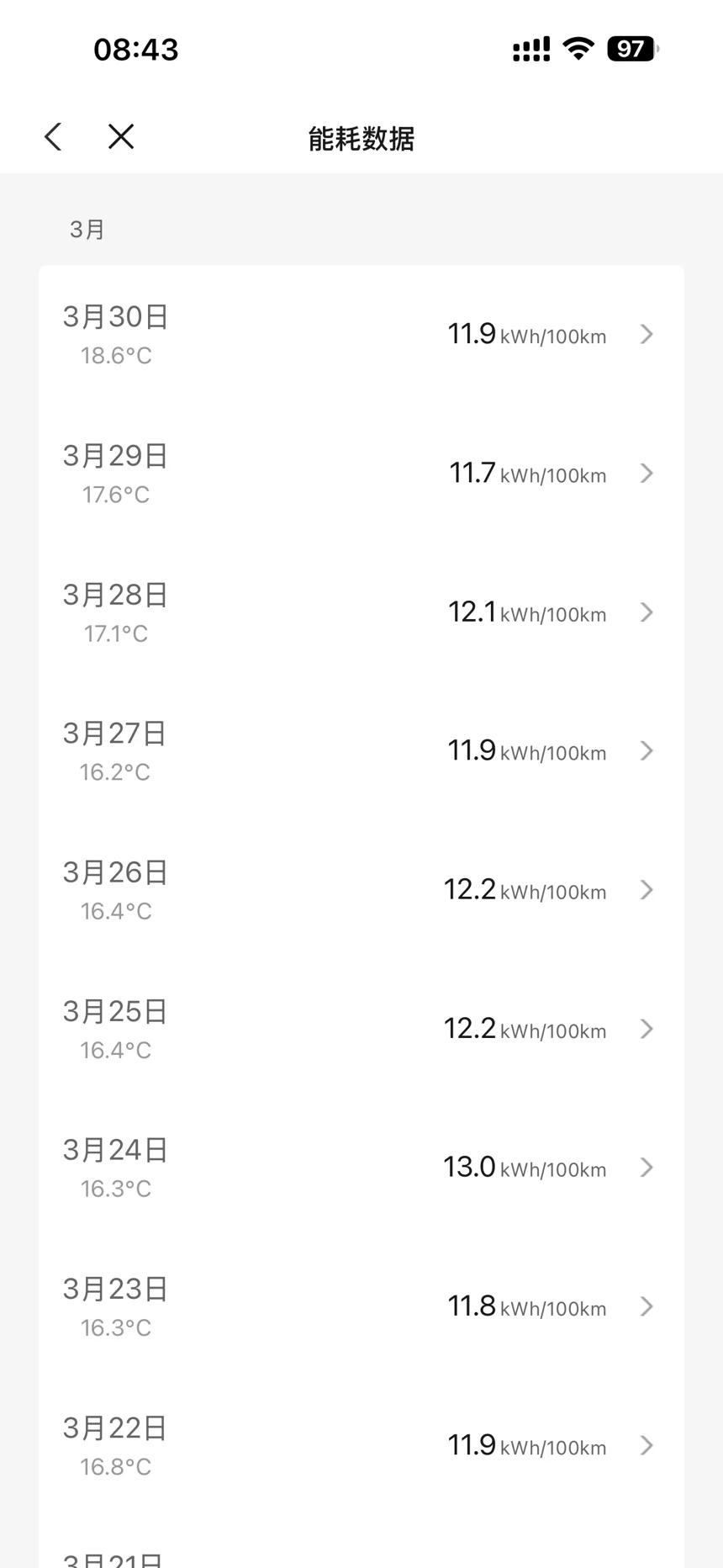
Task: Expand the 3月30日 entry chevron
Action: coord(646,335)
